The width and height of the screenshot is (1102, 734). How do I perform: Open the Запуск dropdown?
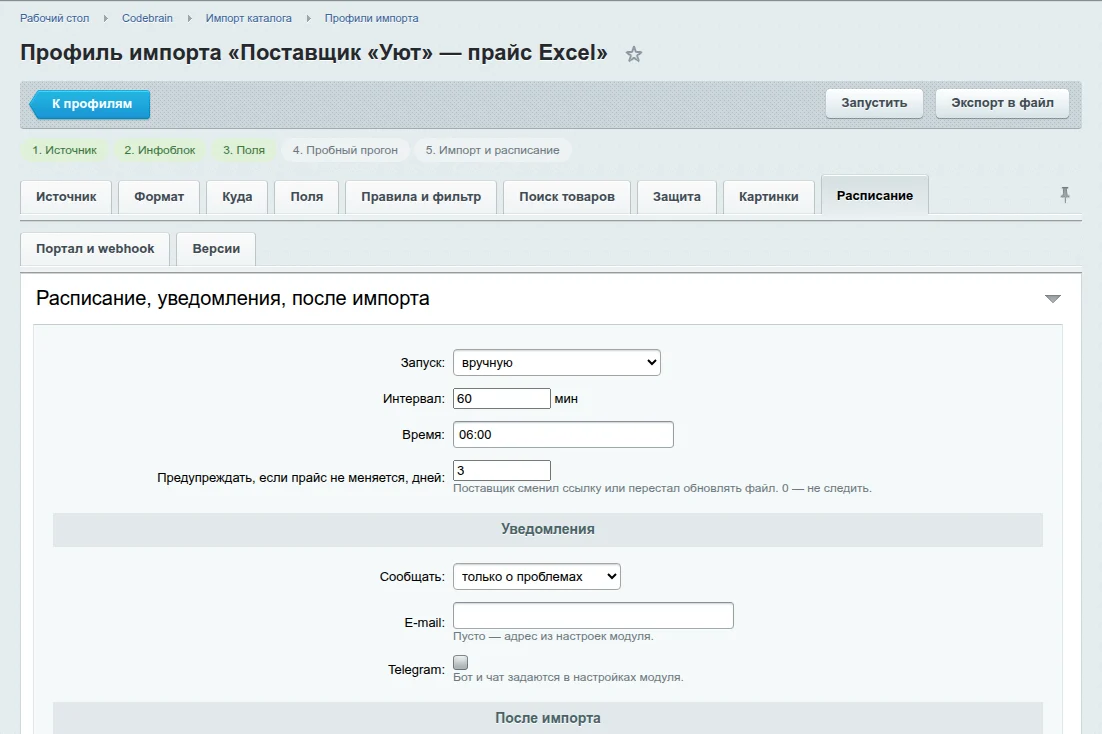tap(557, 363)
